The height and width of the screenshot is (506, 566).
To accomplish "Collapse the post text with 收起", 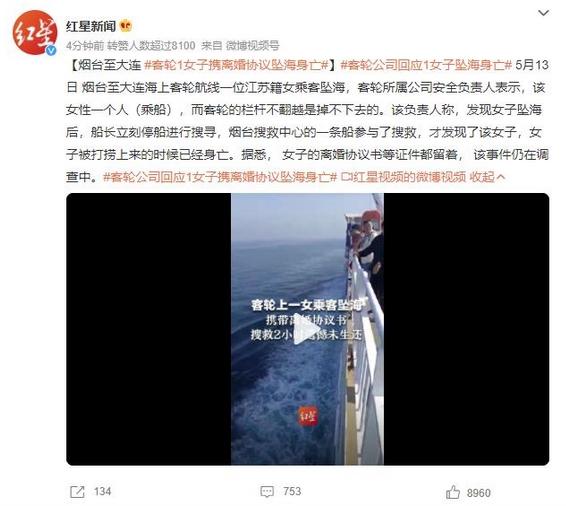I will (487, 177).
